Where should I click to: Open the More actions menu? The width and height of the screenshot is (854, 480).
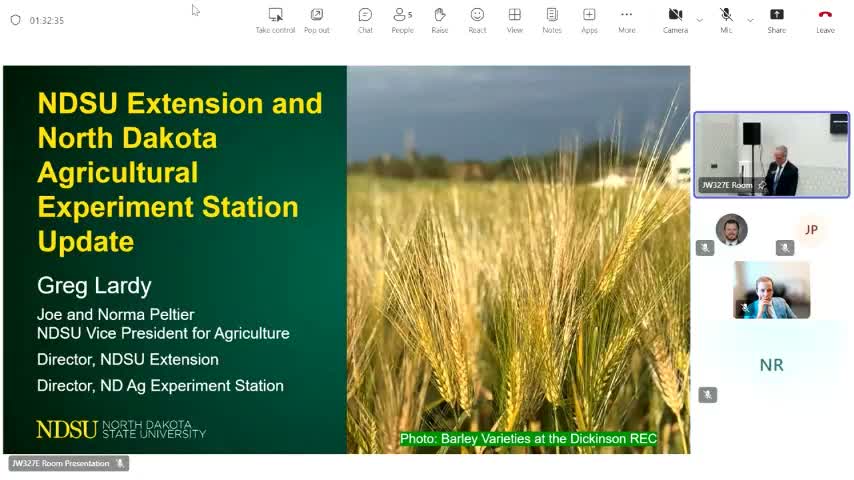626,19
